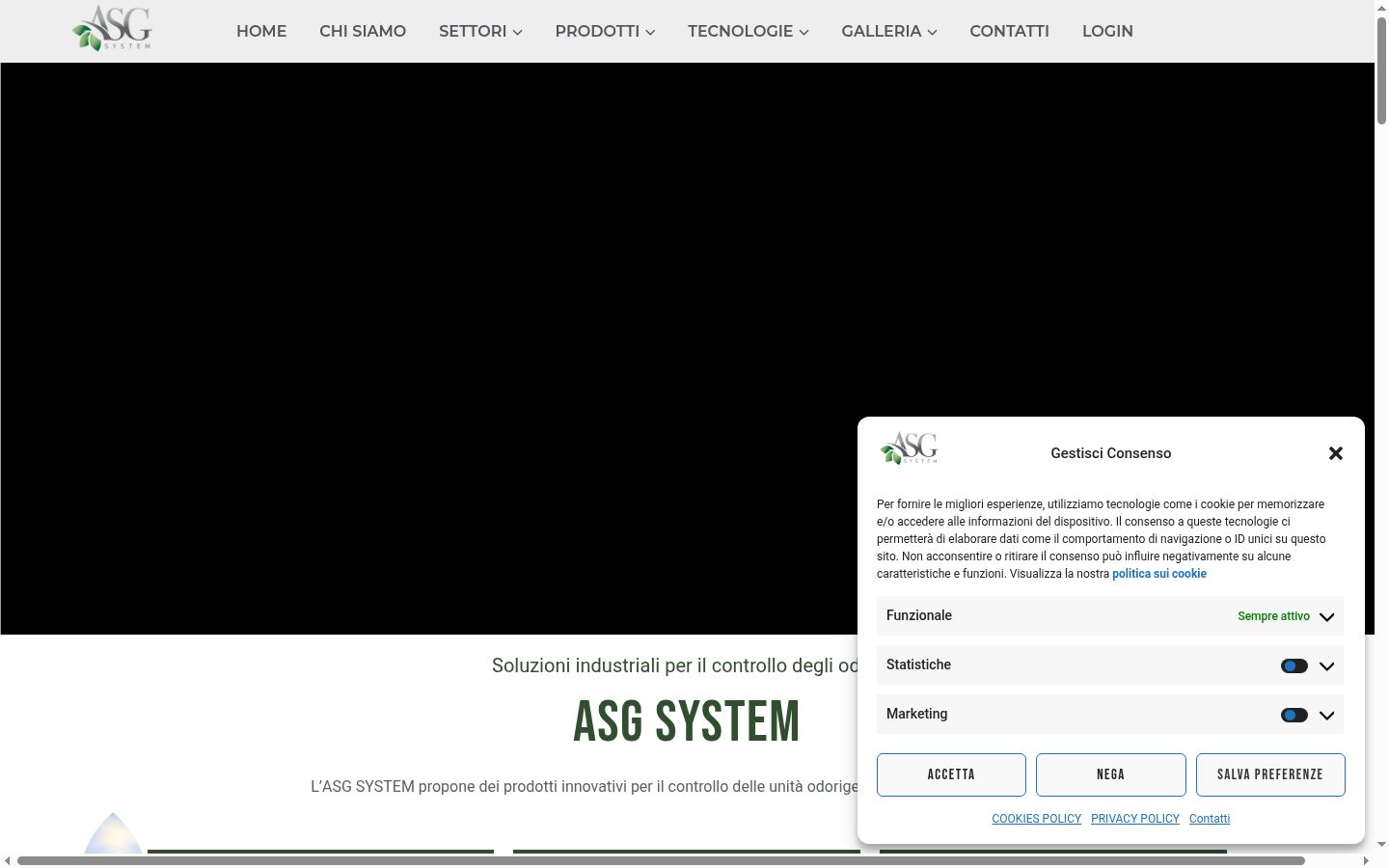
Task: Click the 'Sempre attivo' status text
Action: point(1273,616)
